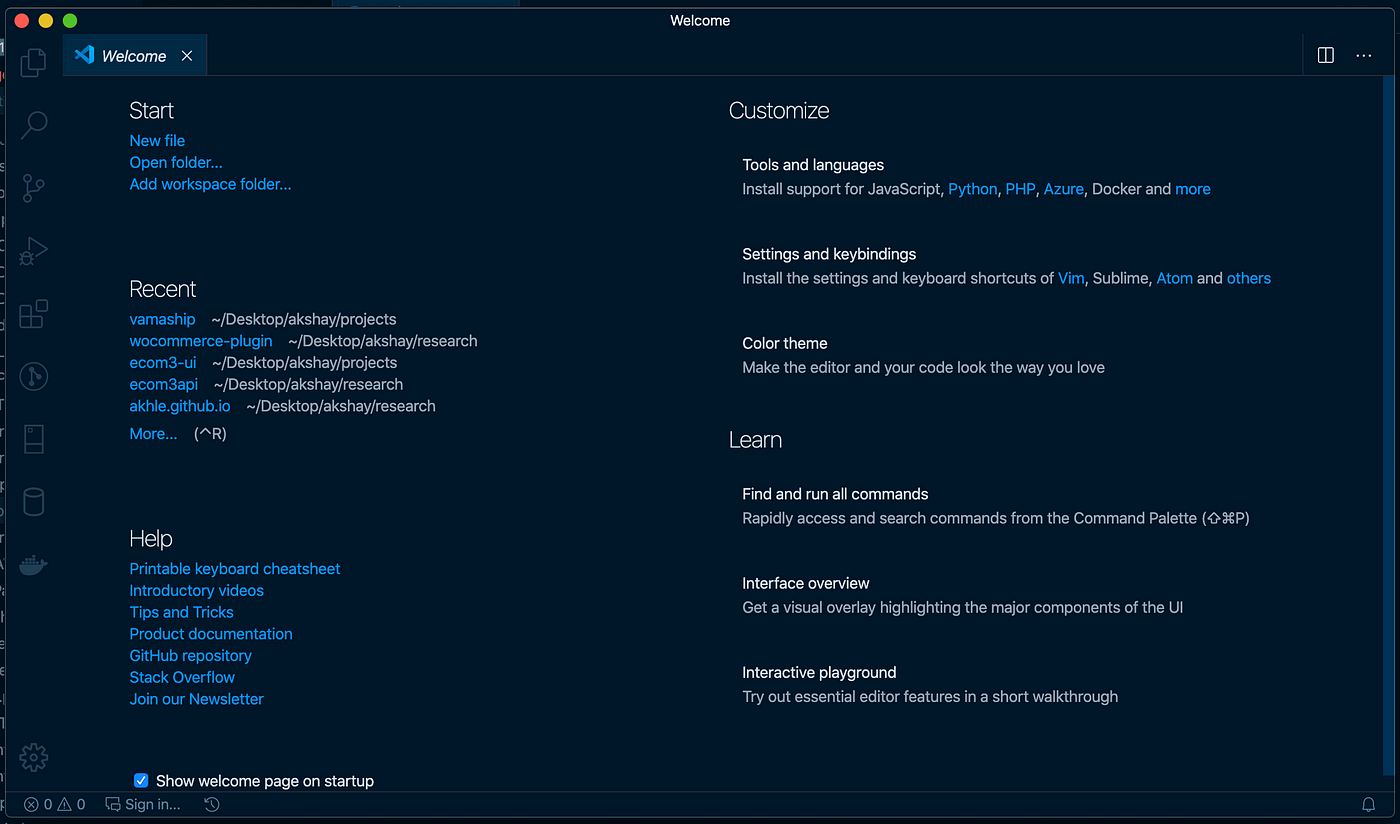The height and width of the screenshot is (824, 1400).
Task: Open Product documentation link
Action: pyautogui.click(x=211, y=634)
